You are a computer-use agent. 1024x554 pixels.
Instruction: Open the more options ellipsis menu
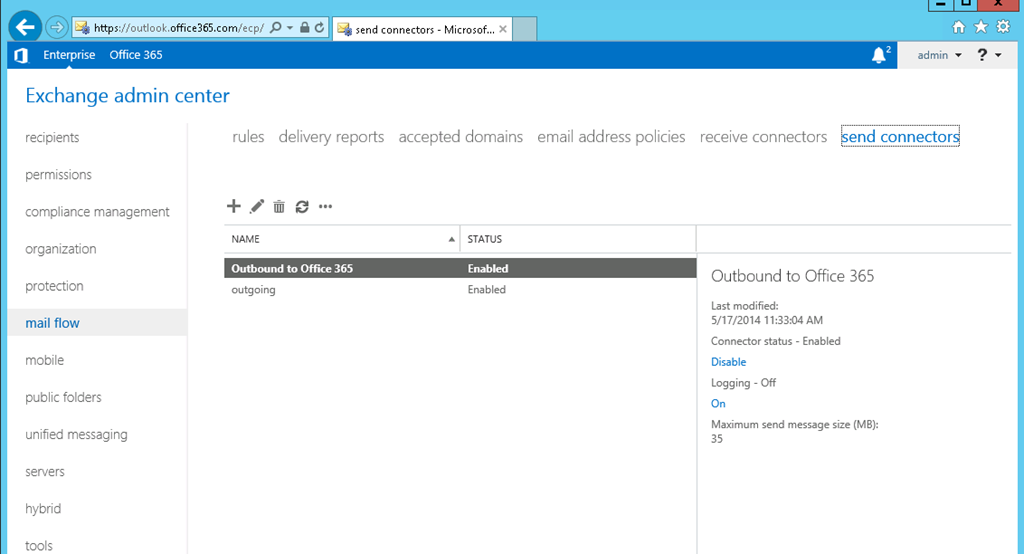pyautogui.click(x=325, y=206)
